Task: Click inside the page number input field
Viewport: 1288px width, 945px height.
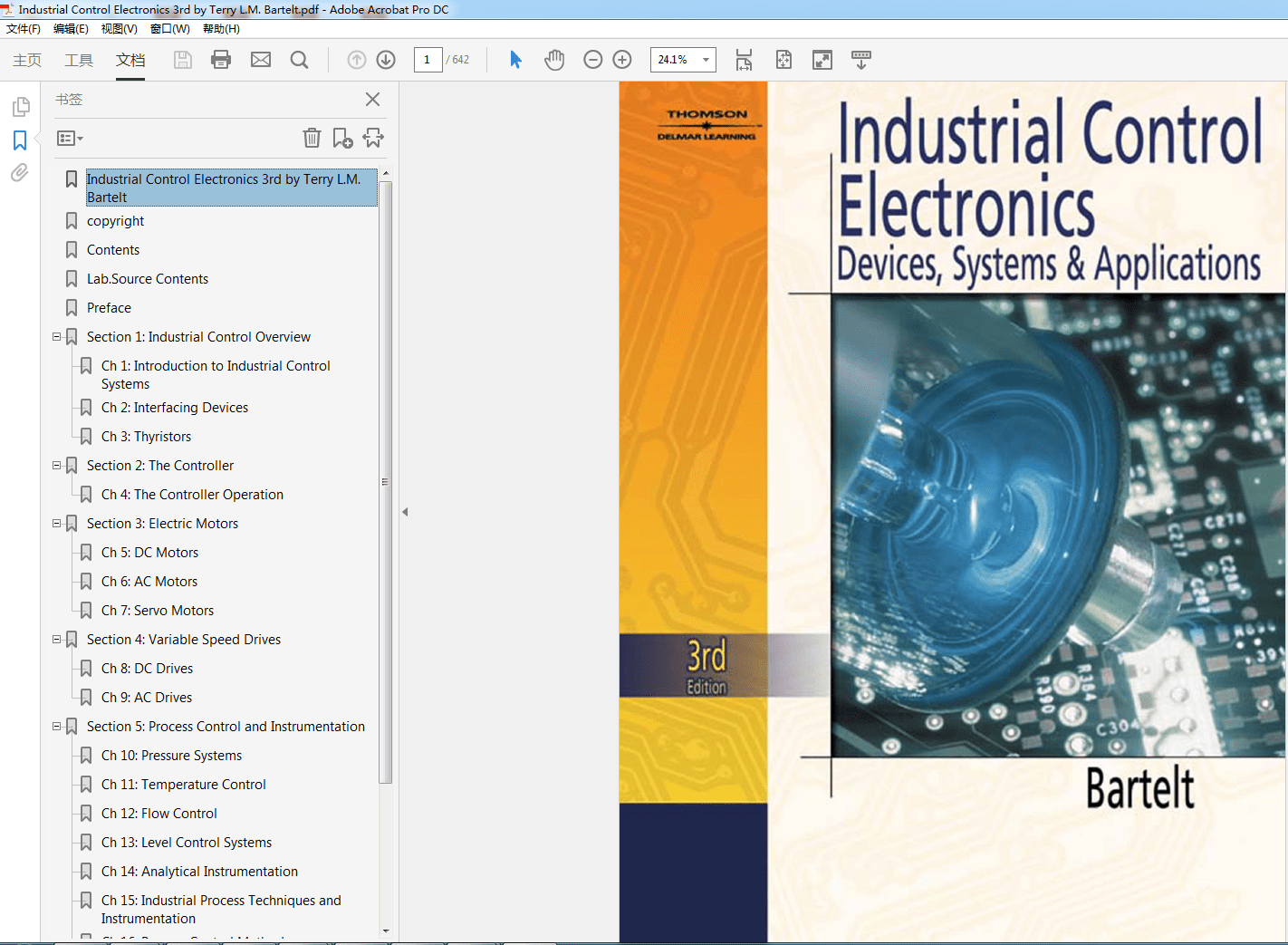Action: coord(428,59)
